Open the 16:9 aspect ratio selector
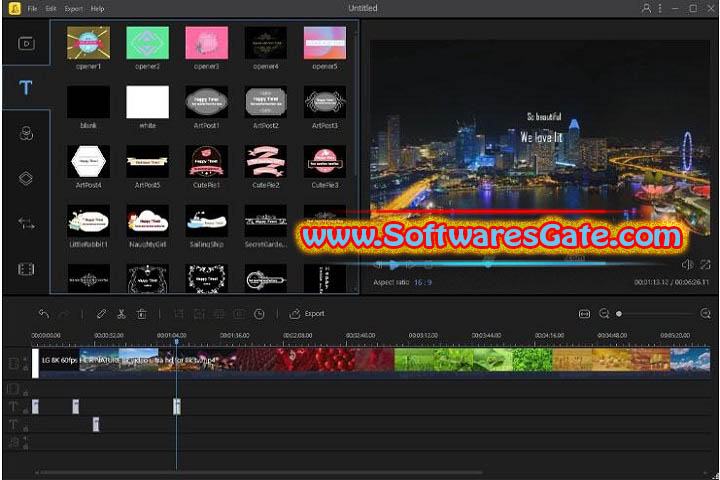The height and width of the screenshot is (480, 720). click(423, 282)
